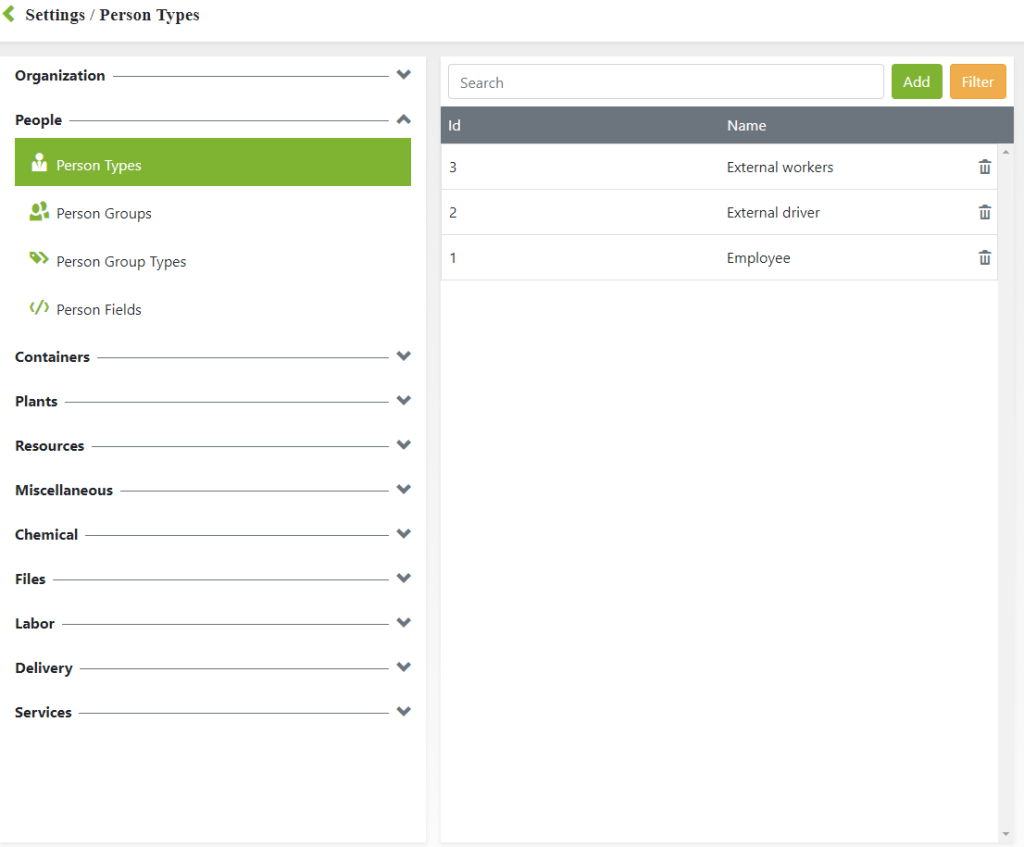Click into the Search input field
1024x847 pixels.
(665, 82)
